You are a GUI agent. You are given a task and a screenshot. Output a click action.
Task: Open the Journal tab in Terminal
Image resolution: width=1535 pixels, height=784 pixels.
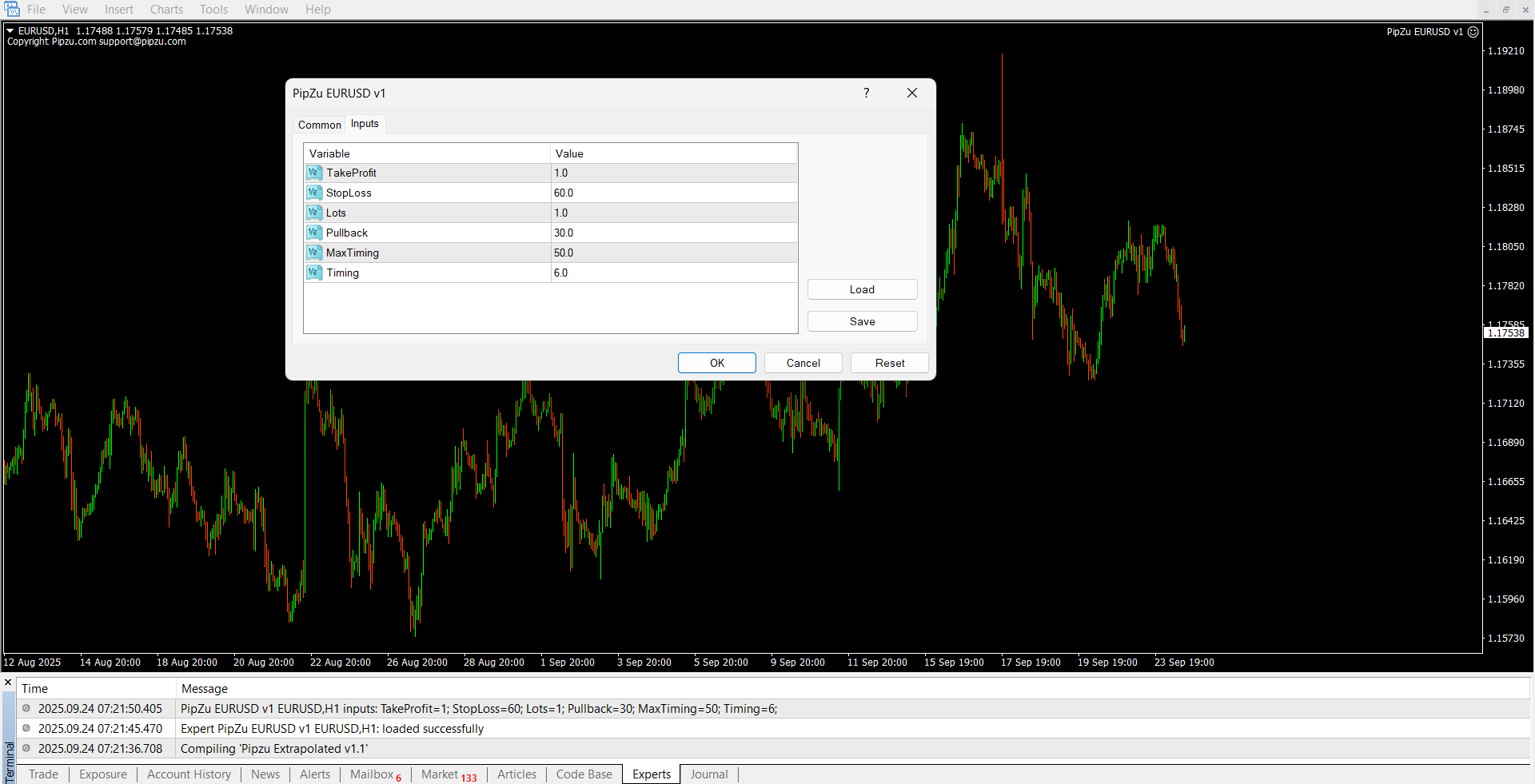point(708,774)
